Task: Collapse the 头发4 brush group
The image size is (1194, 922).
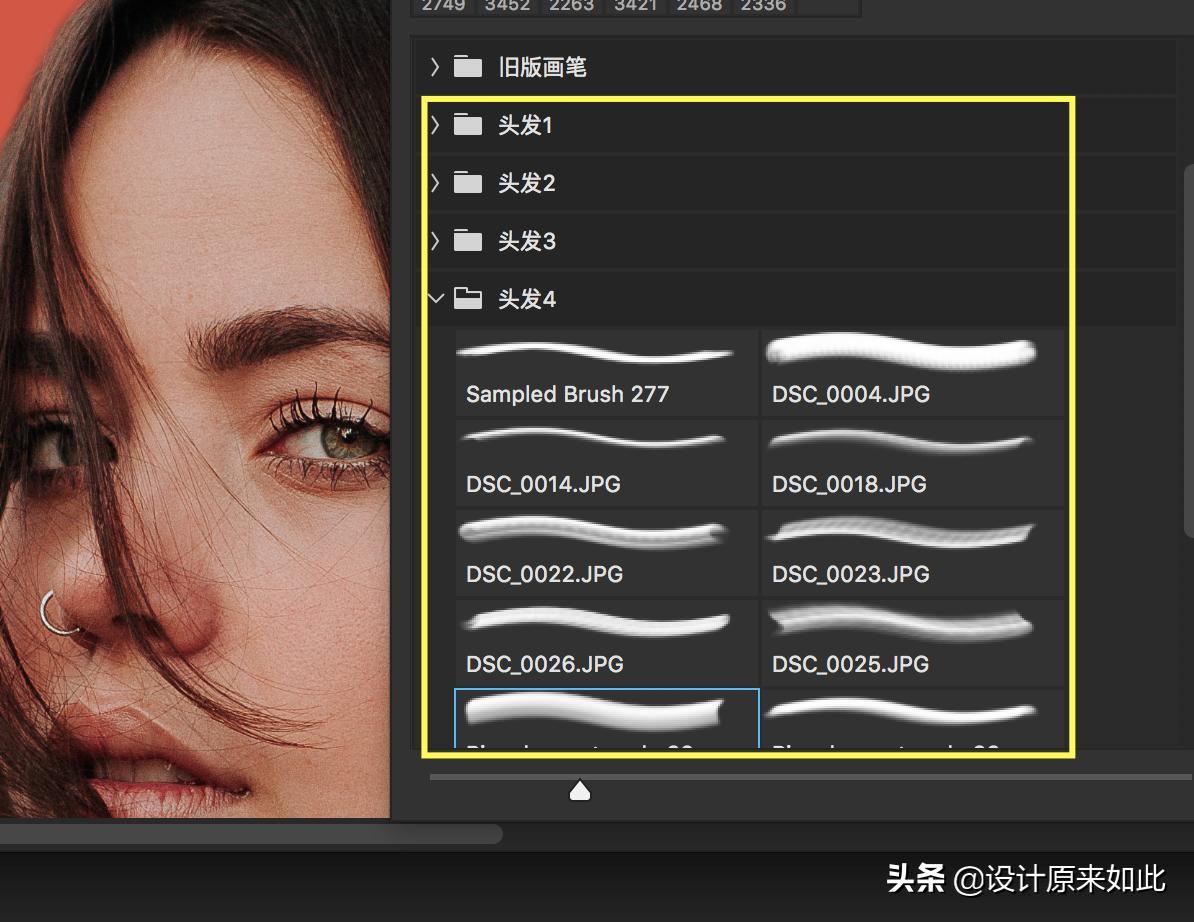Action: [x=435, y=298]
